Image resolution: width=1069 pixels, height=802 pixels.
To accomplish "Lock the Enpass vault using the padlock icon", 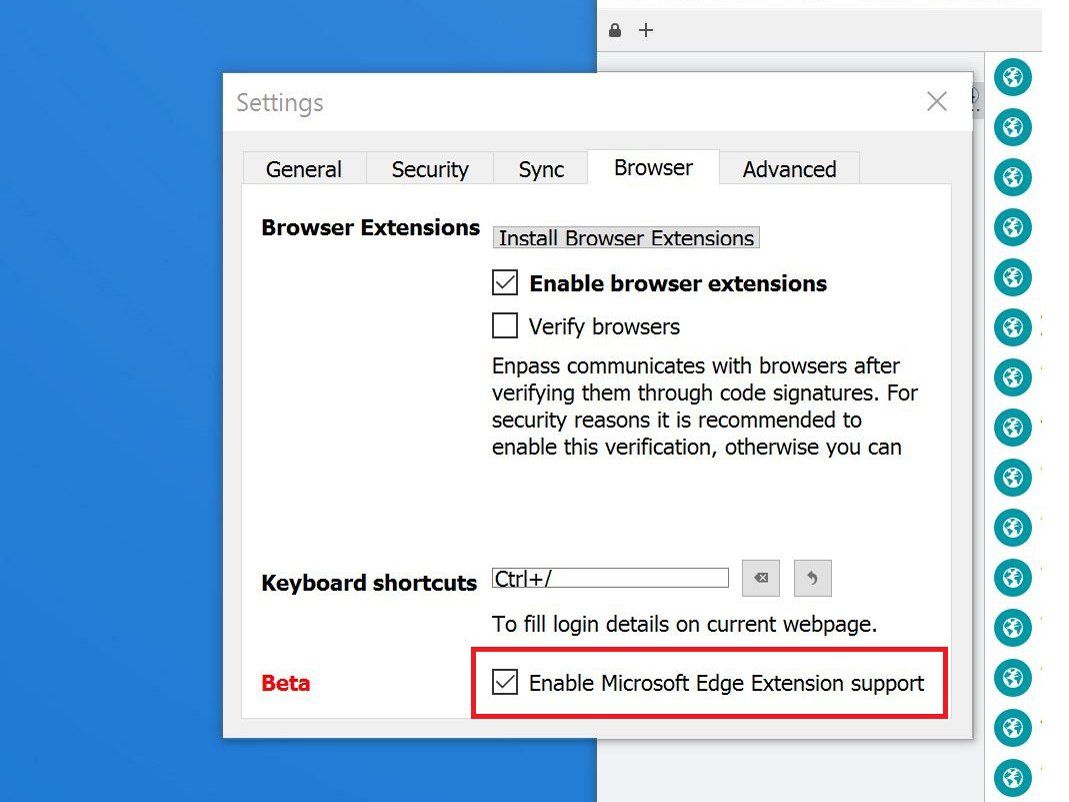I will click(x=615, y=30).
